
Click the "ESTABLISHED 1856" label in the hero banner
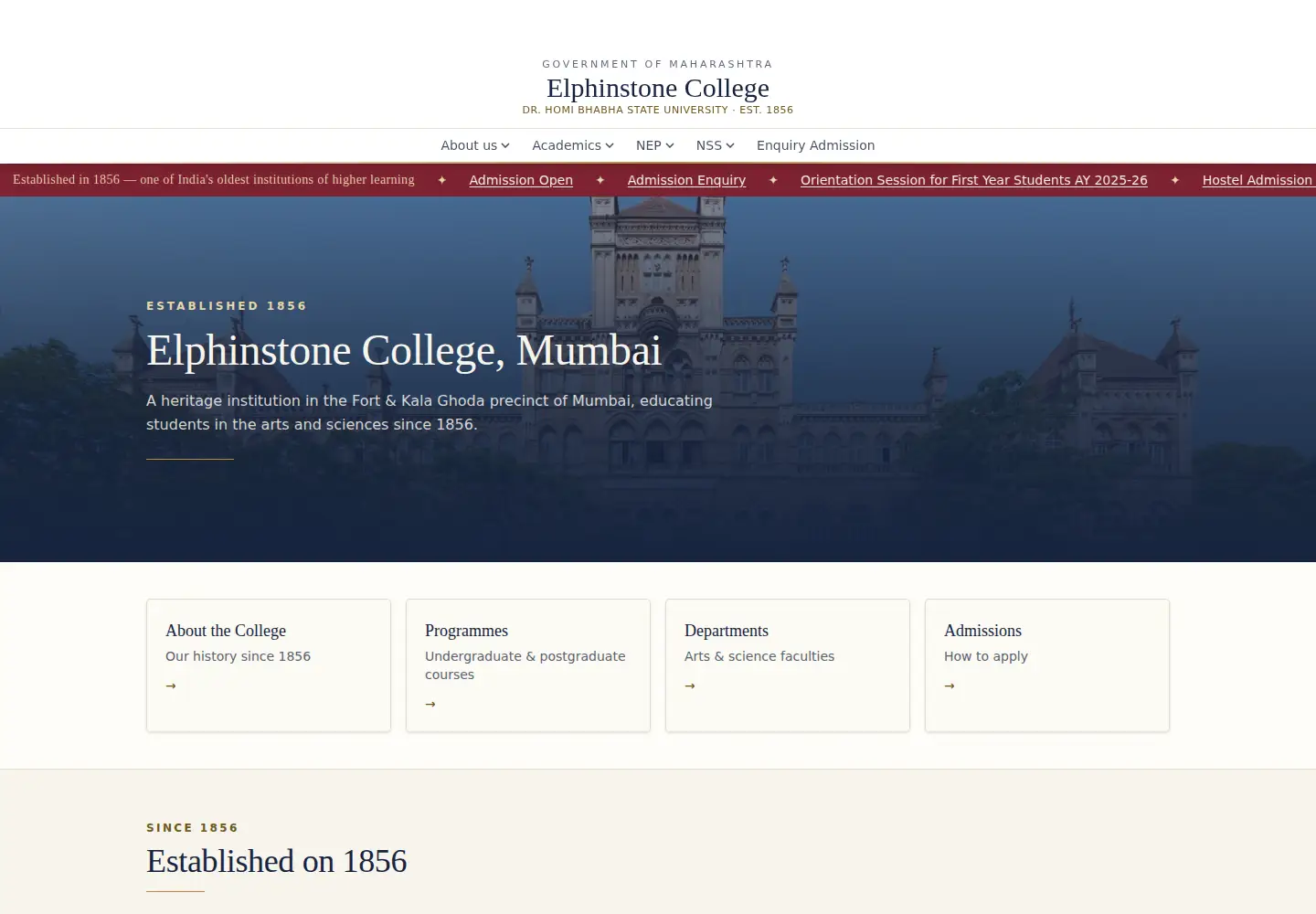[227, 306]
